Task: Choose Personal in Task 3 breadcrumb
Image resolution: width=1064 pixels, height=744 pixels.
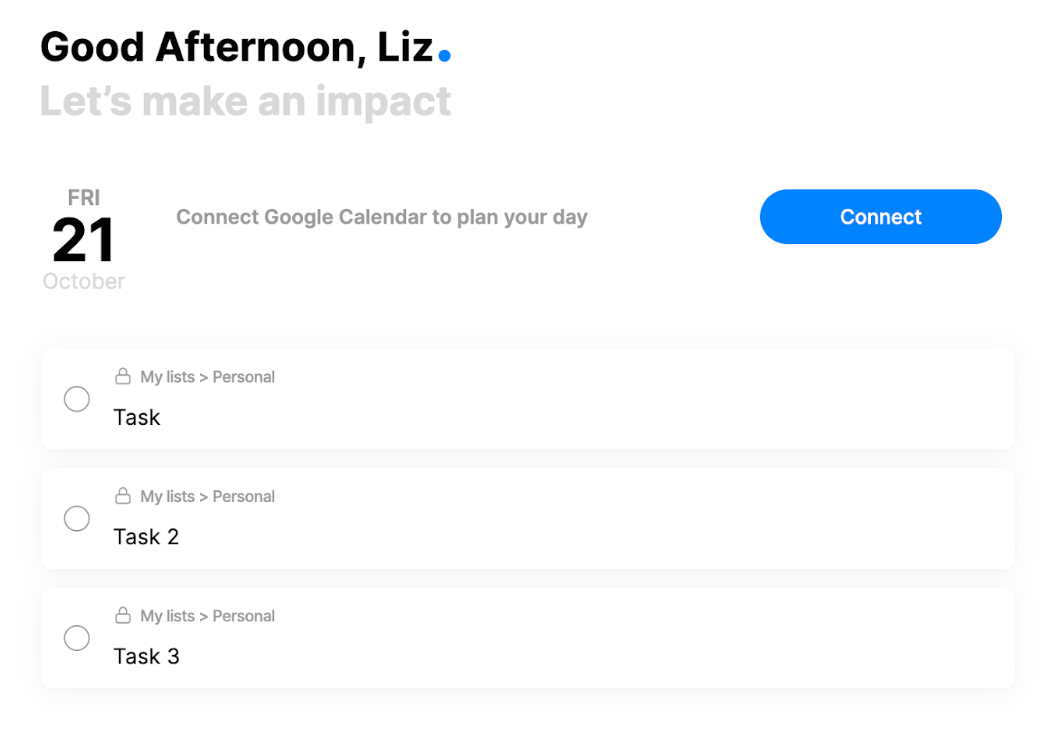Action: (244, 616)
